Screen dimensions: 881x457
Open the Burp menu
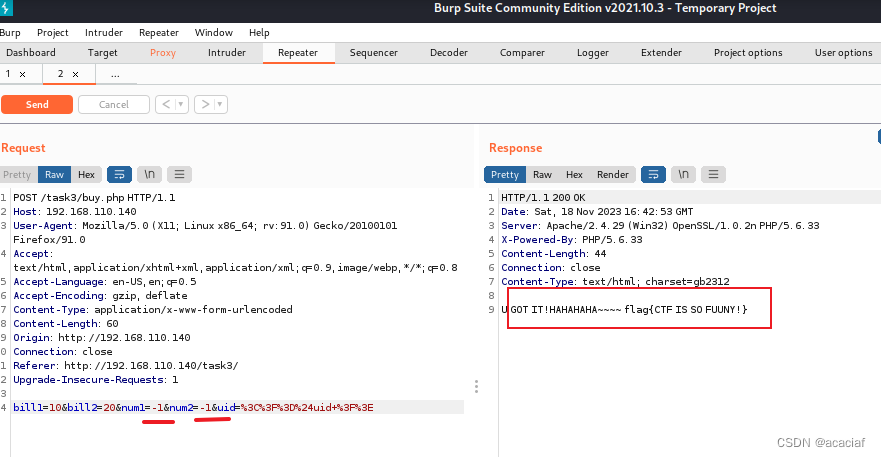(10, 33)
